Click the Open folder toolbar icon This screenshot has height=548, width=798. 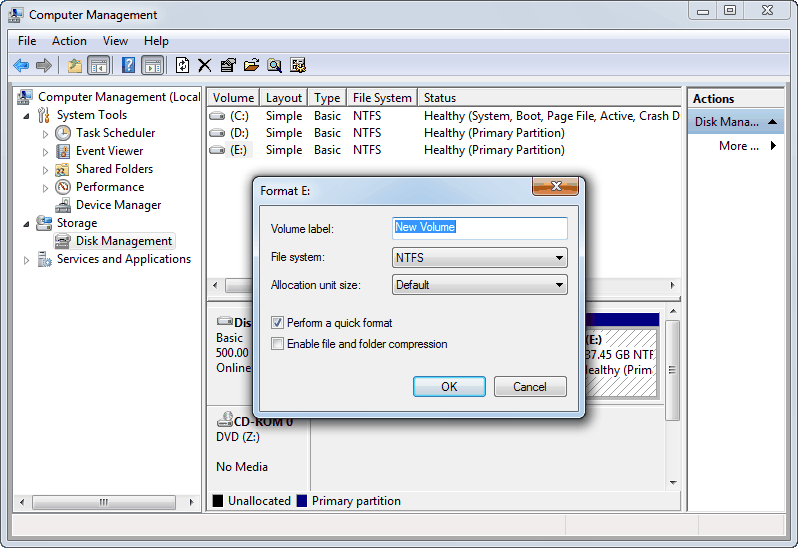pyautogui.click(x=251, y=65)
